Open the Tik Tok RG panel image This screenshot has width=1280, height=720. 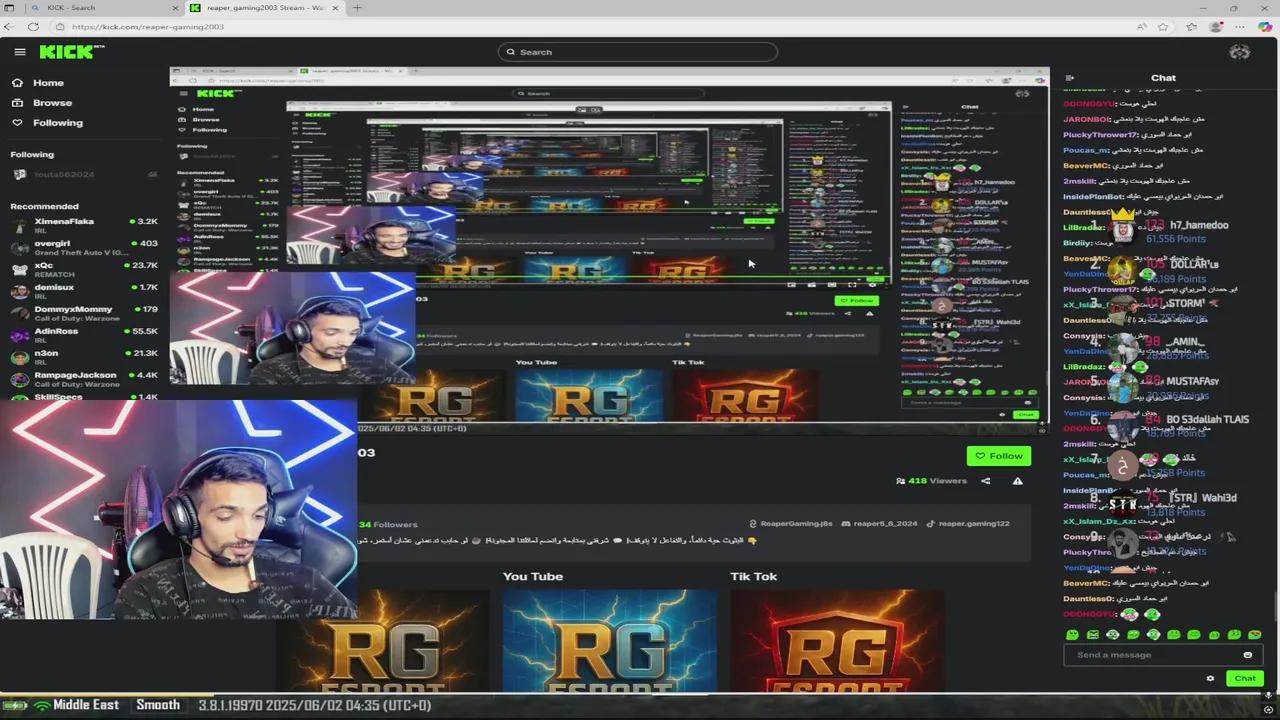(x=836, y=641)
